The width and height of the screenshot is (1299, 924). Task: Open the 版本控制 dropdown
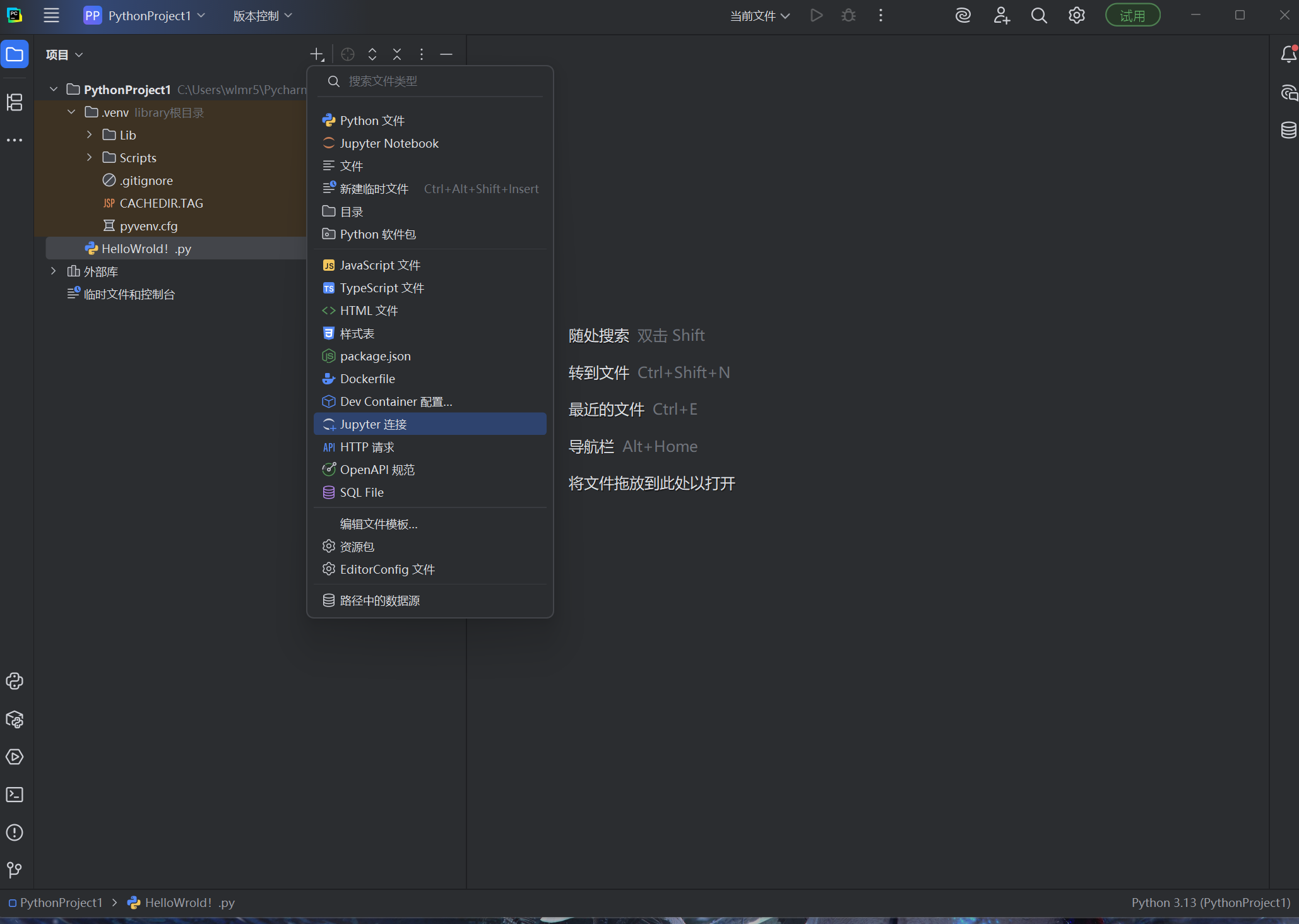coord(261,15)
